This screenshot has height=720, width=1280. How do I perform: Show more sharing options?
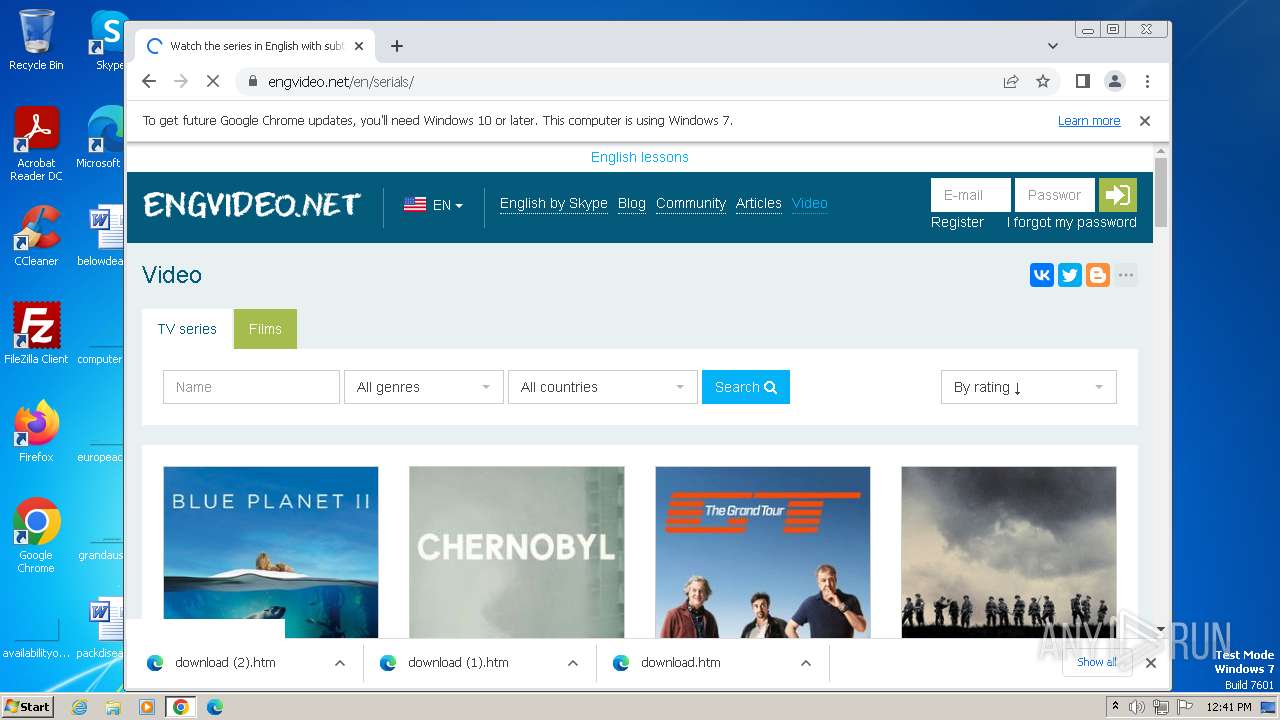pos(1126,275)
